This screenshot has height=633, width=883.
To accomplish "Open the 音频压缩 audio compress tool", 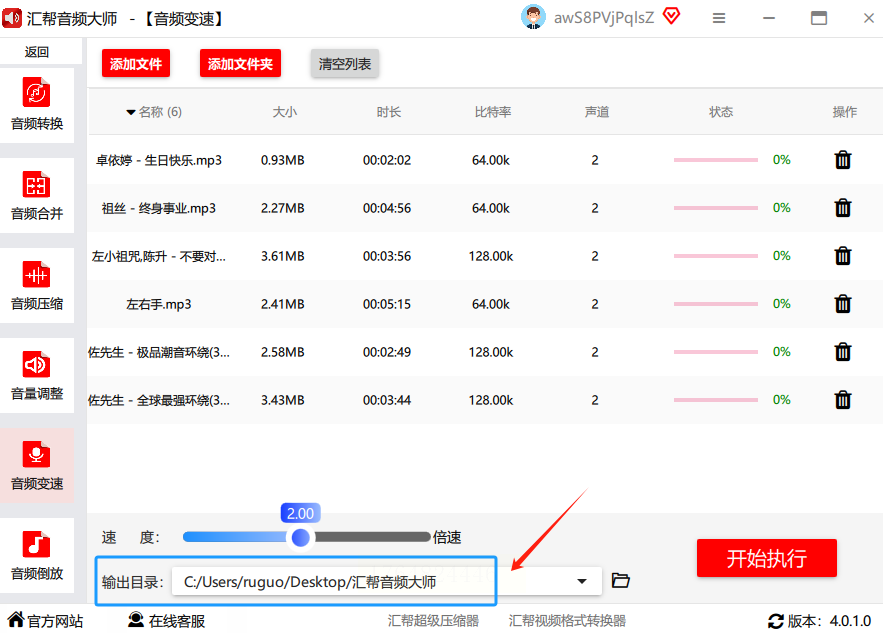I will coord(37,285).
